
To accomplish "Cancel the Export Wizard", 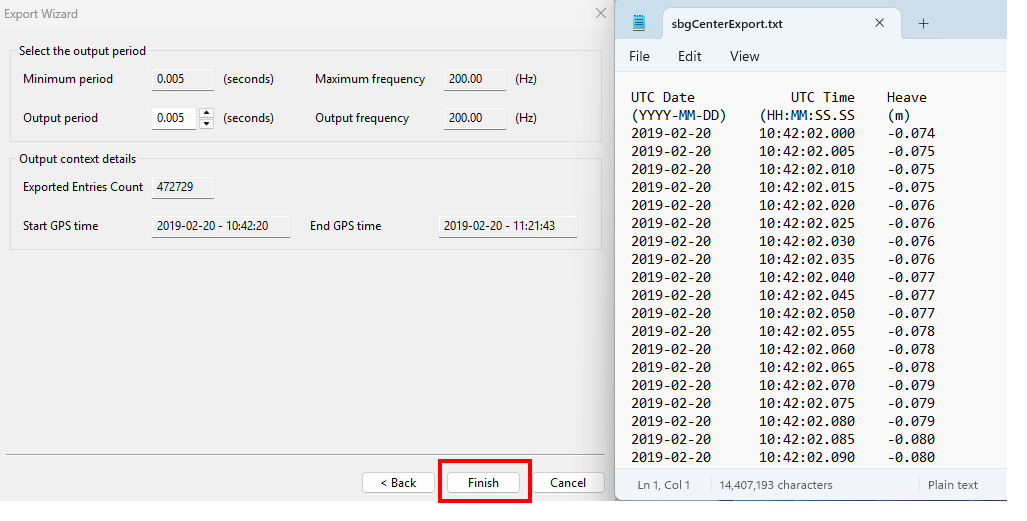I will click(x=568, y=482).
